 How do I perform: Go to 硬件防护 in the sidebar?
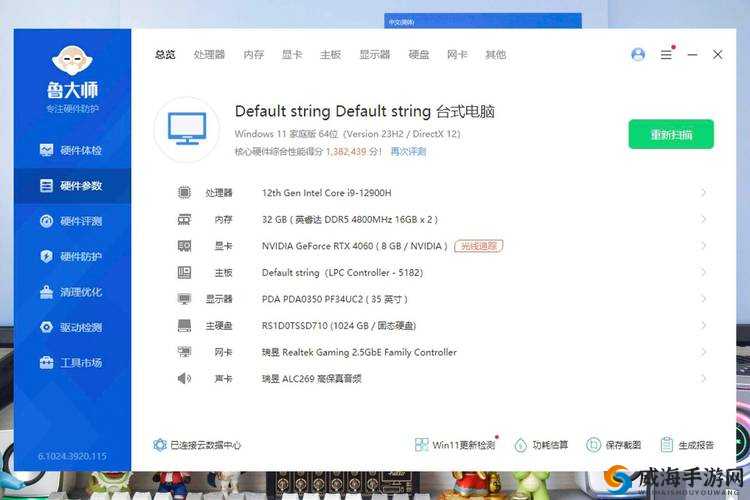(x=72, y=256)
